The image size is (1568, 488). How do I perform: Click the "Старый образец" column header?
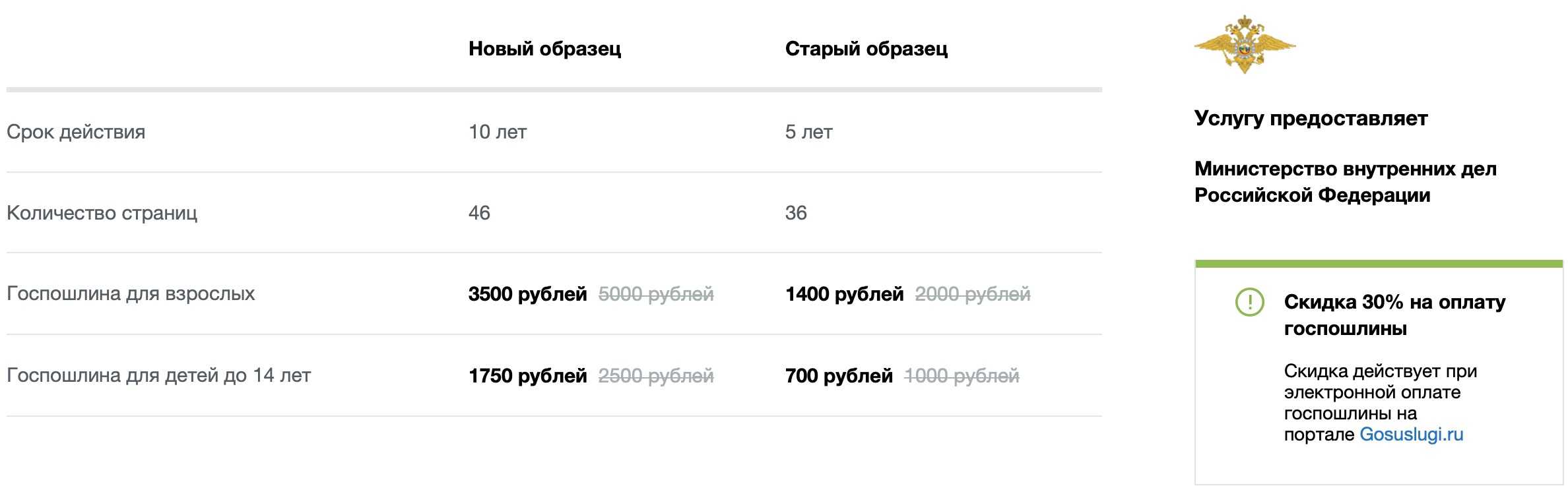pyautogui.click(x=866, y=49)
